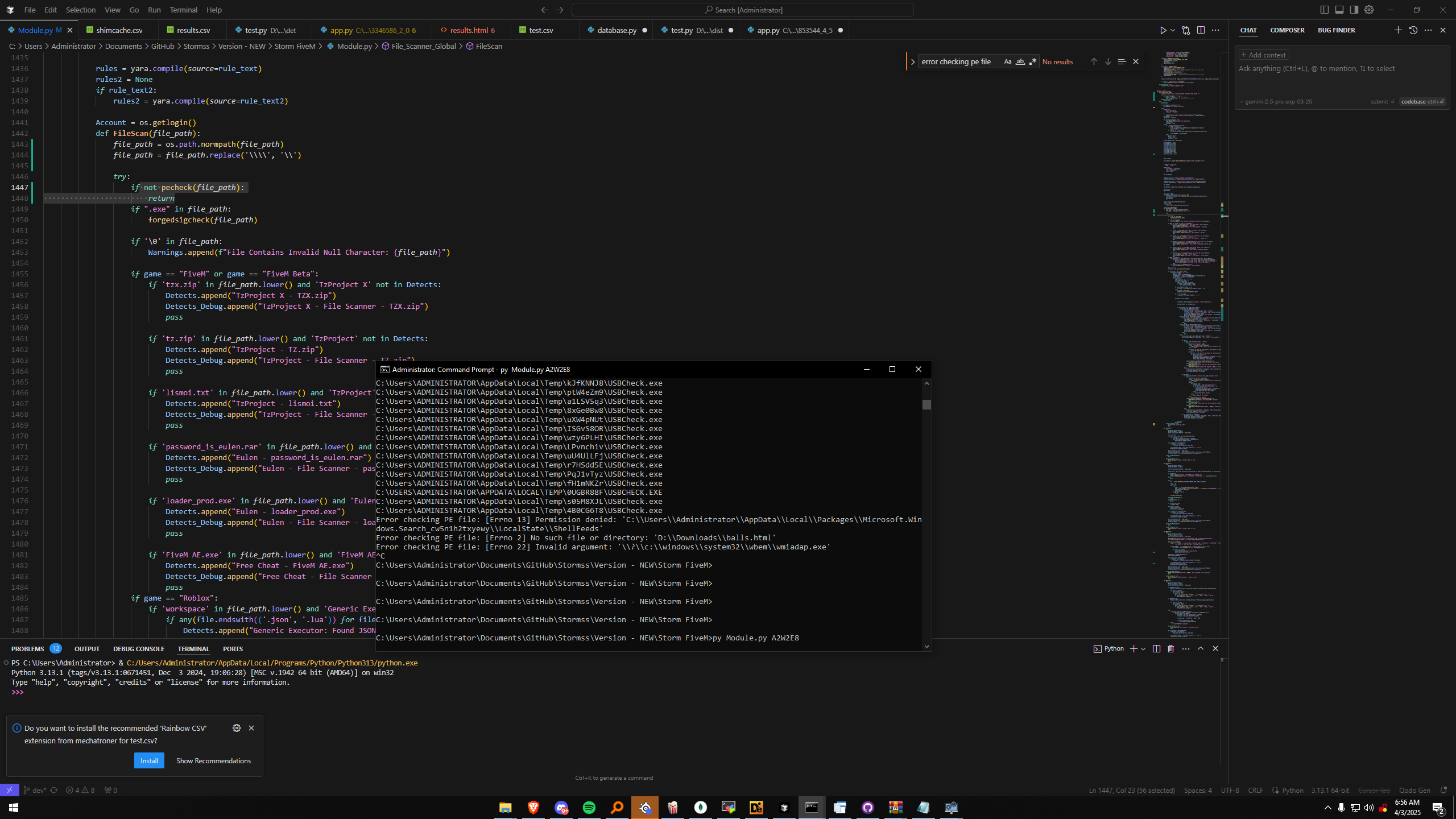
Task: Click Show Recommendations in the notification
Action: [x=213, y=761]
